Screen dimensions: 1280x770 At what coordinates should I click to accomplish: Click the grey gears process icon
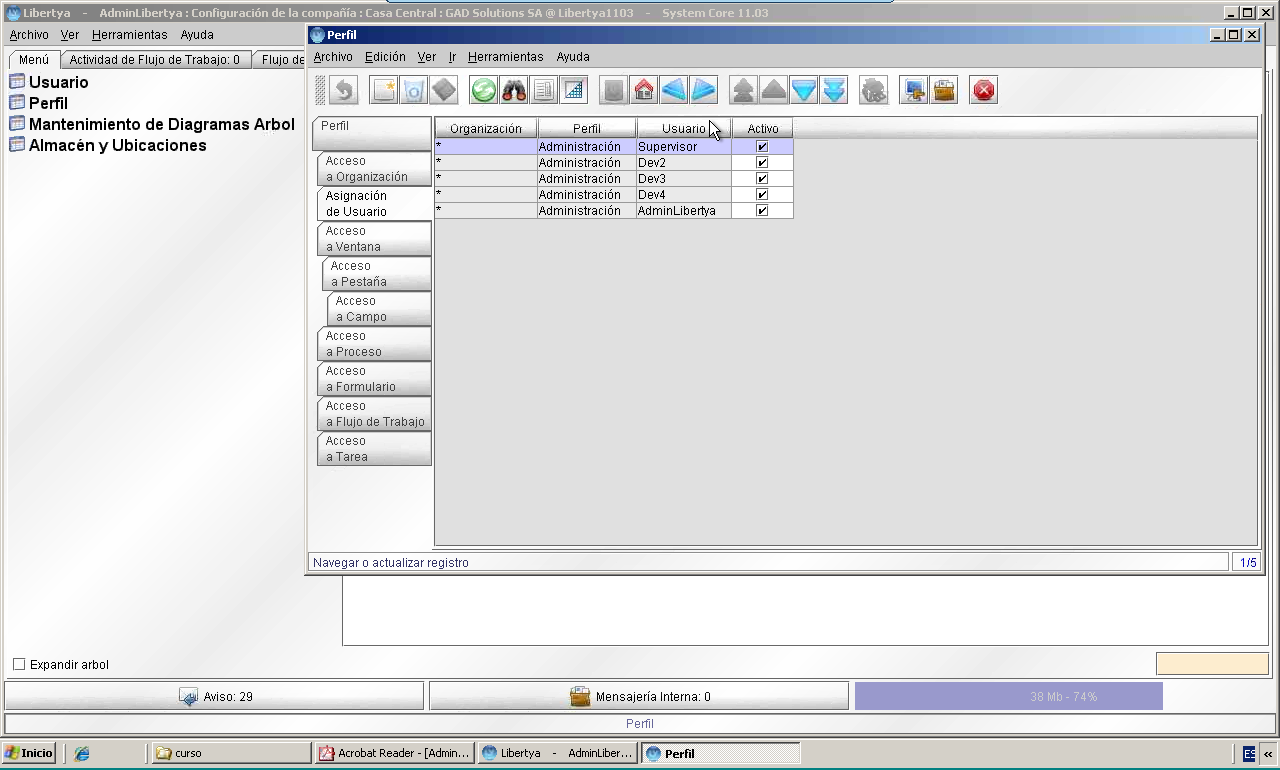click(x=874, y=91)
